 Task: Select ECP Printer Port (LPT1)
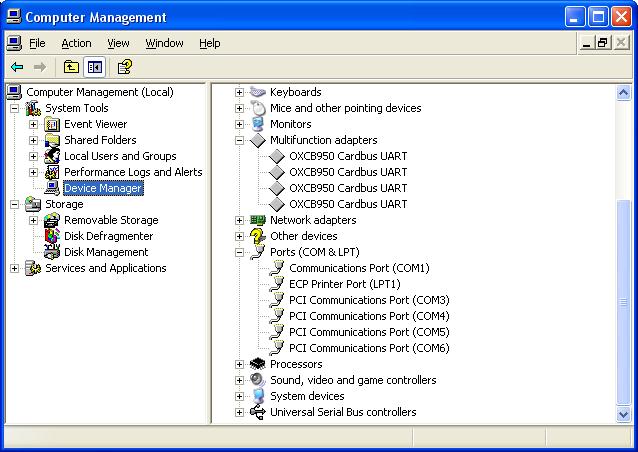[345, 284]
